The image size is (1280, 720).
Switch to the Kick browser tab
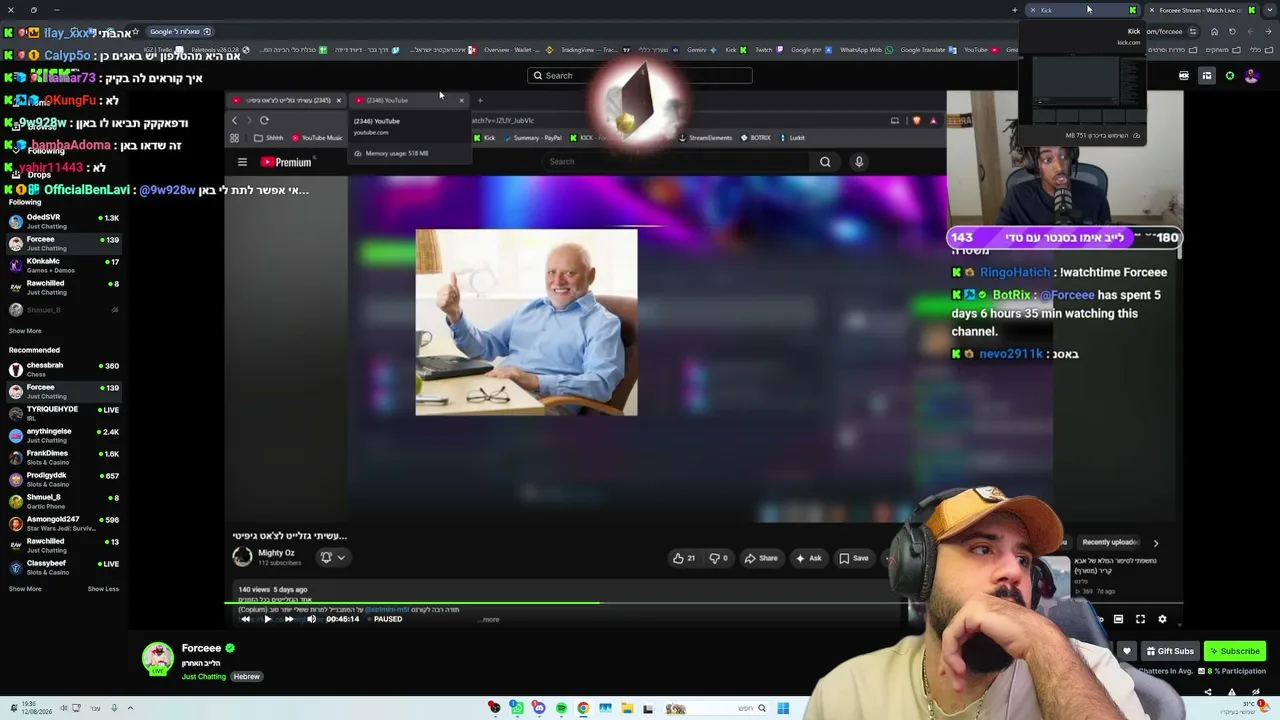[x=1083, y=10]
